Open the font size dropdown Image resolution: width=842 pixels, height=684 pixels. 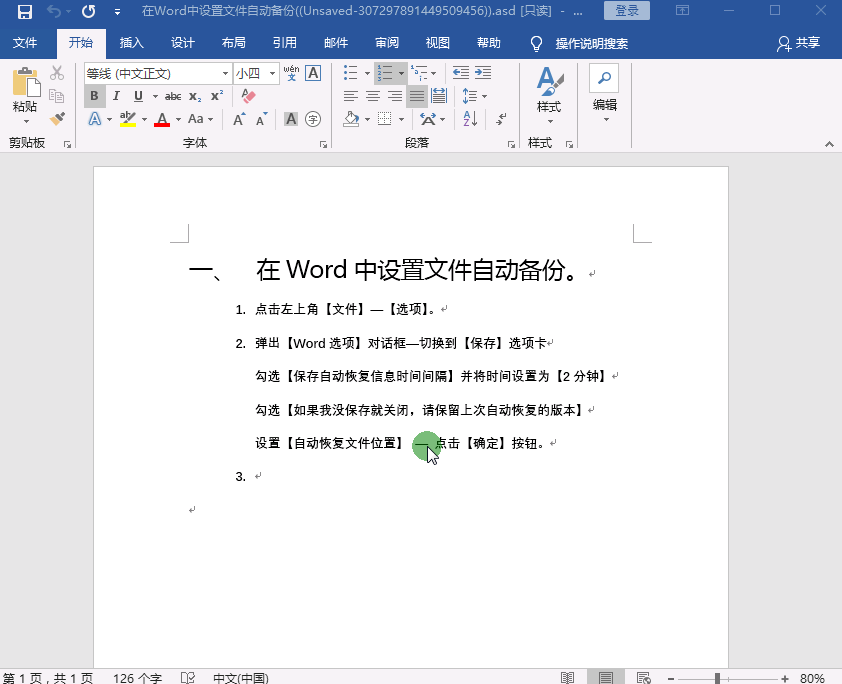pos(271,71)
